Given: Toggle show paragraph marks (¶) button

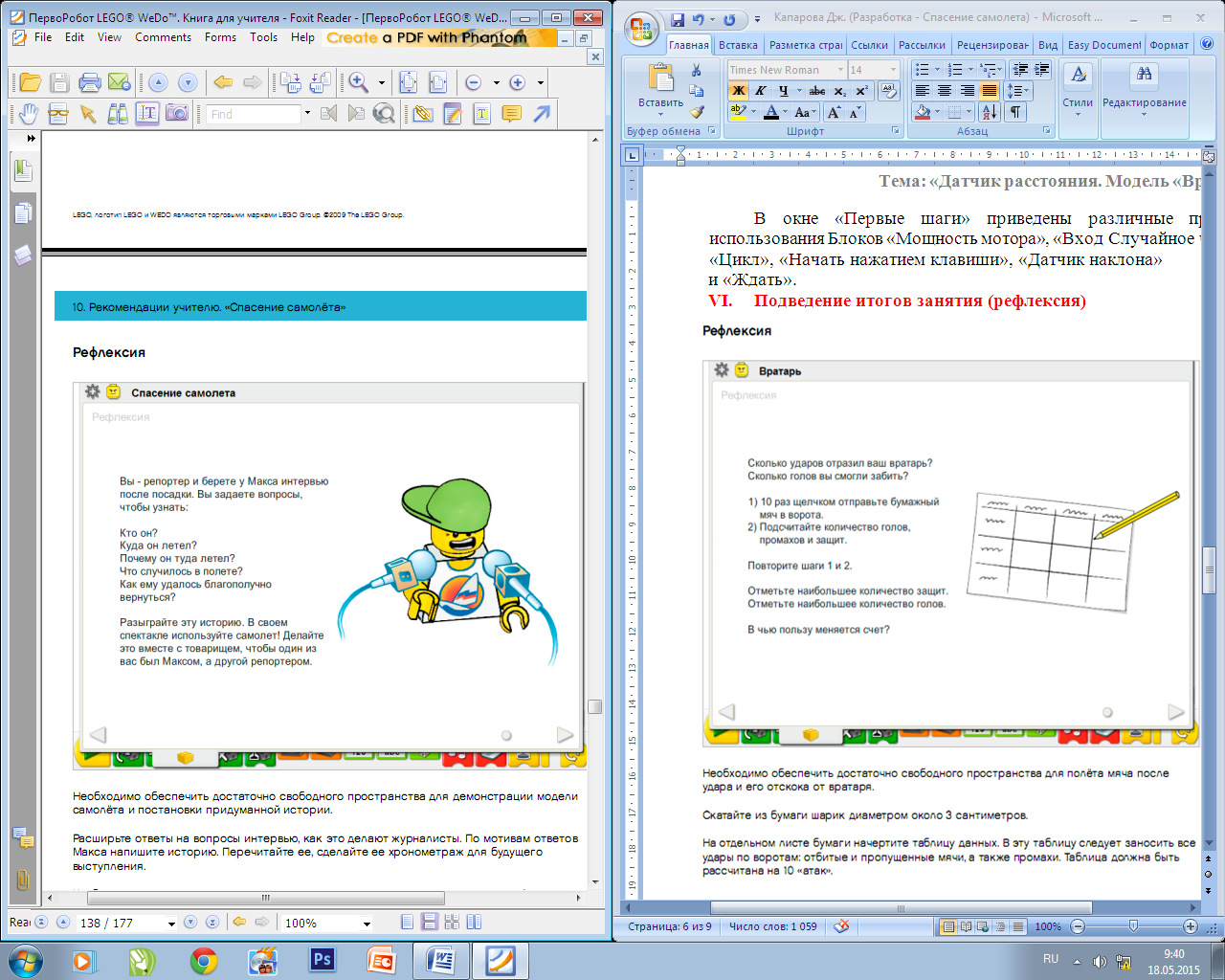Looking at the screenshot, I should click(x=1015, y=112).
